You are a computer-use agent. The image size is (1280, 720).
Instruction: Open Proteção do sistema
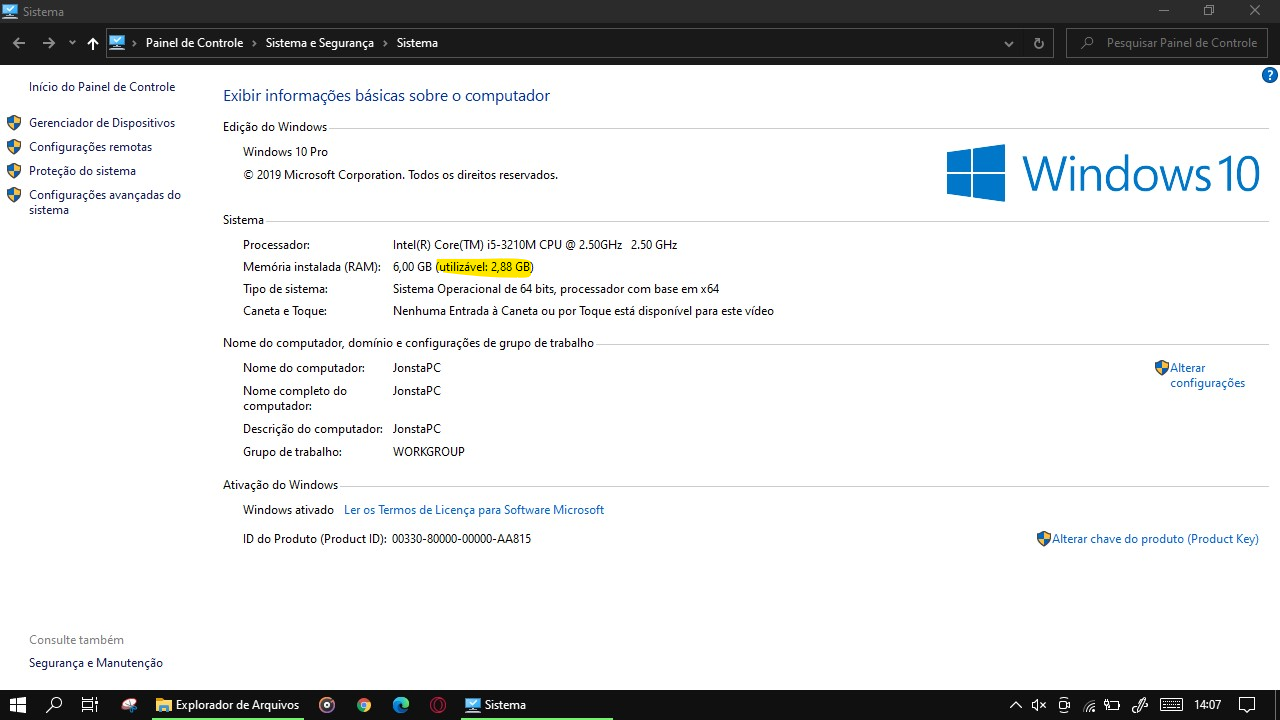(x=82, y=171)
